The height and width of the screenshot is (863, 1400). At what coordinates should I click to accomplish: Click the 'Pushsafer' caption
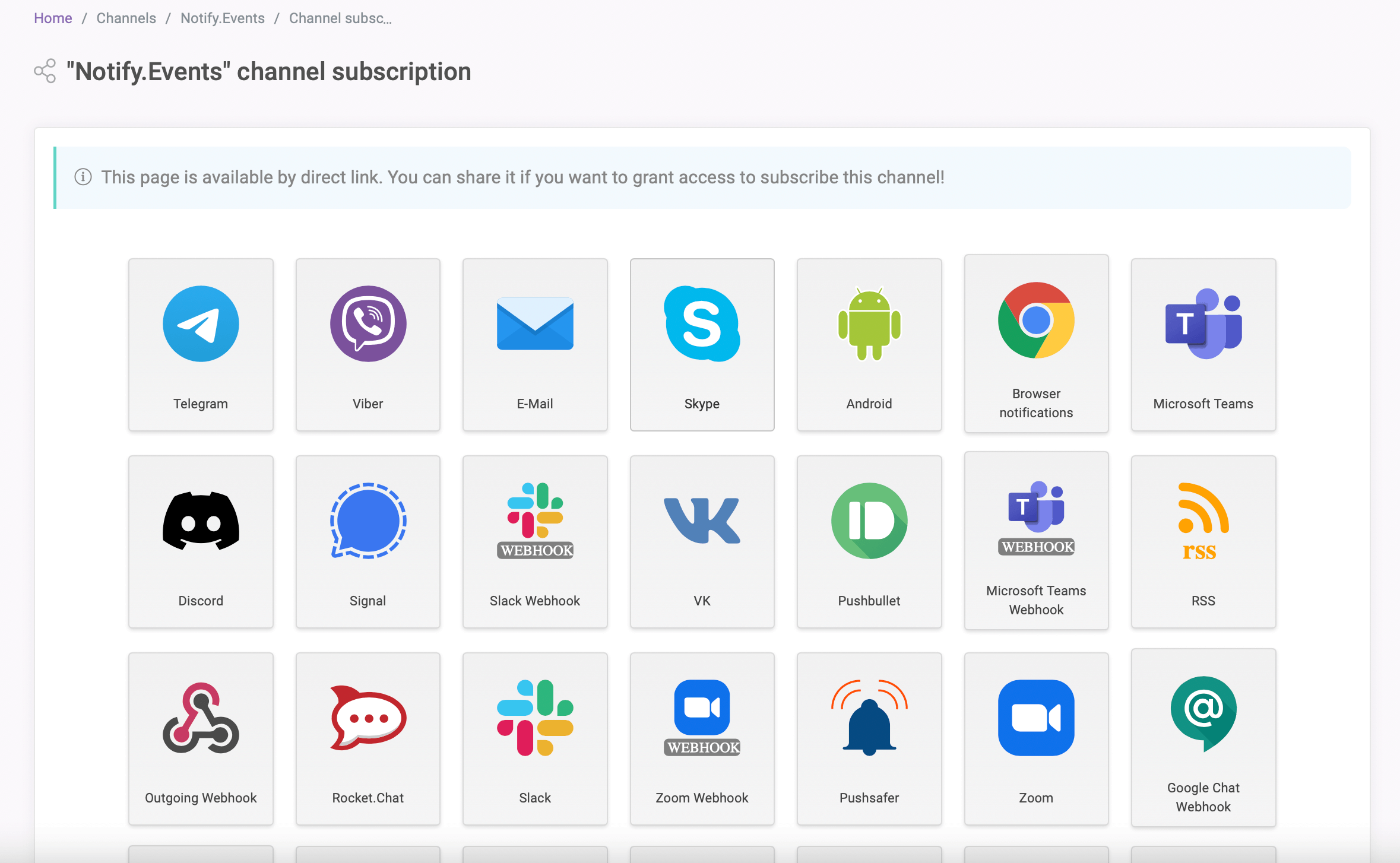869,798
